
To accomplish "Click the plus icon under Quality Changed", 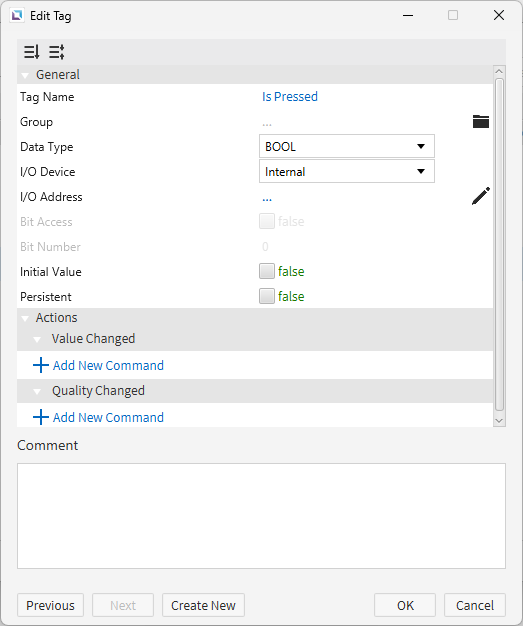I will (41, 417).
